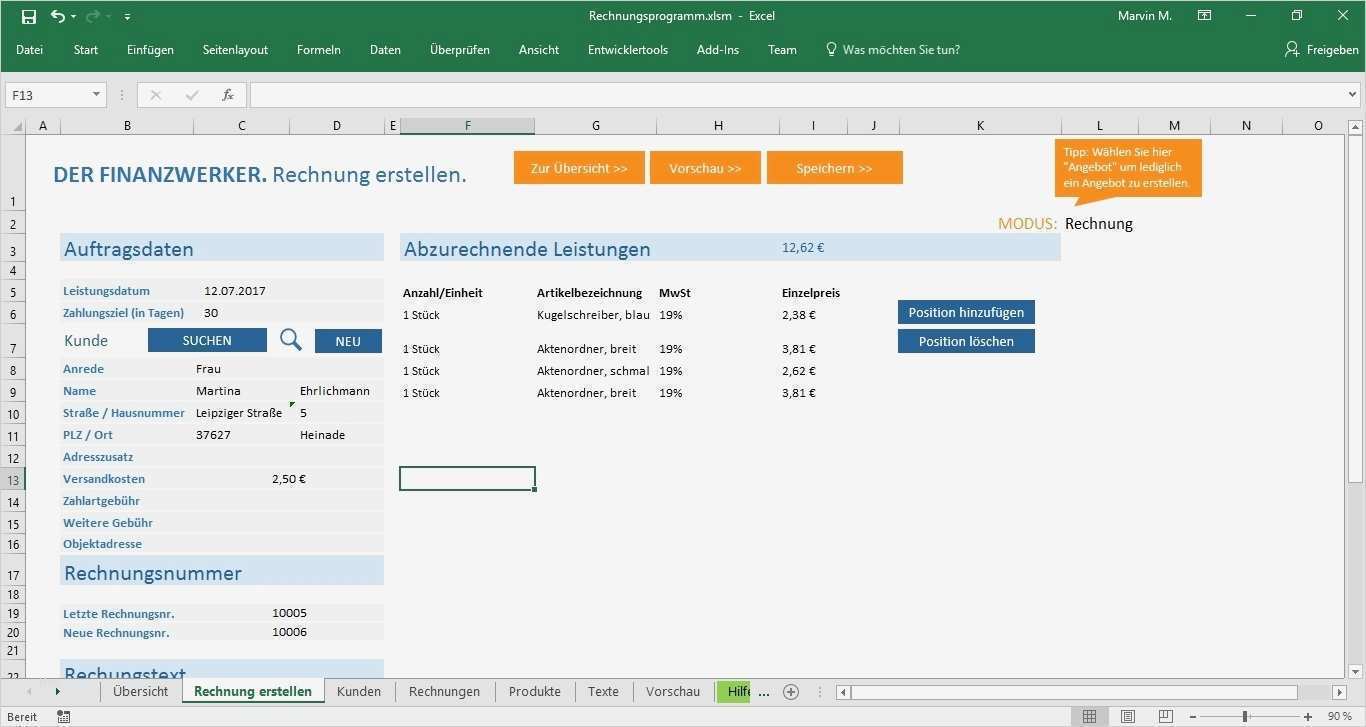Click the magnifying glass customer search icon
This screenshot has width=1366, height=727.
[291, 340]
